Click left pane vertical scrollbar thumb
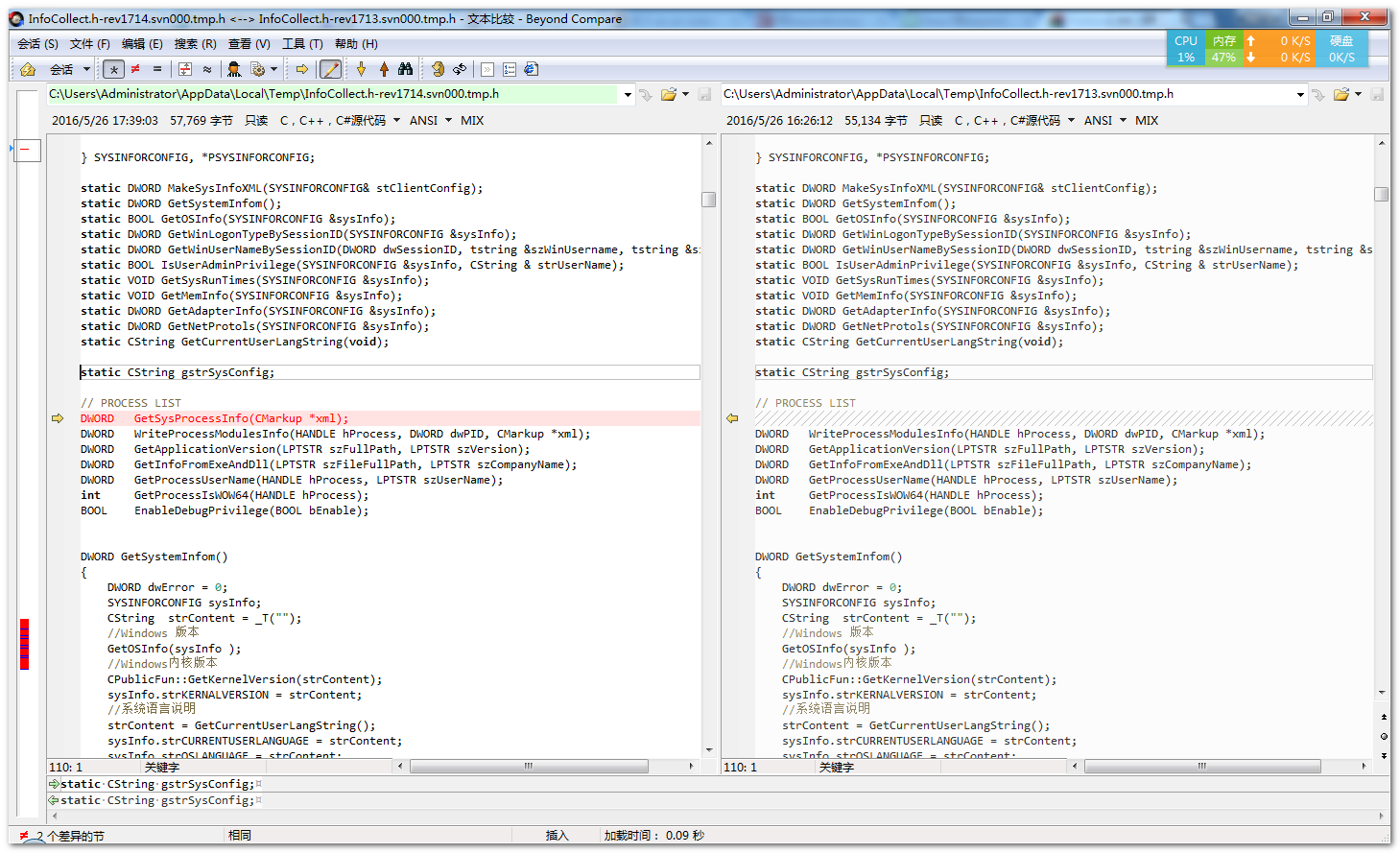This screenshot has width=1400, height=853. pos(708,200)
